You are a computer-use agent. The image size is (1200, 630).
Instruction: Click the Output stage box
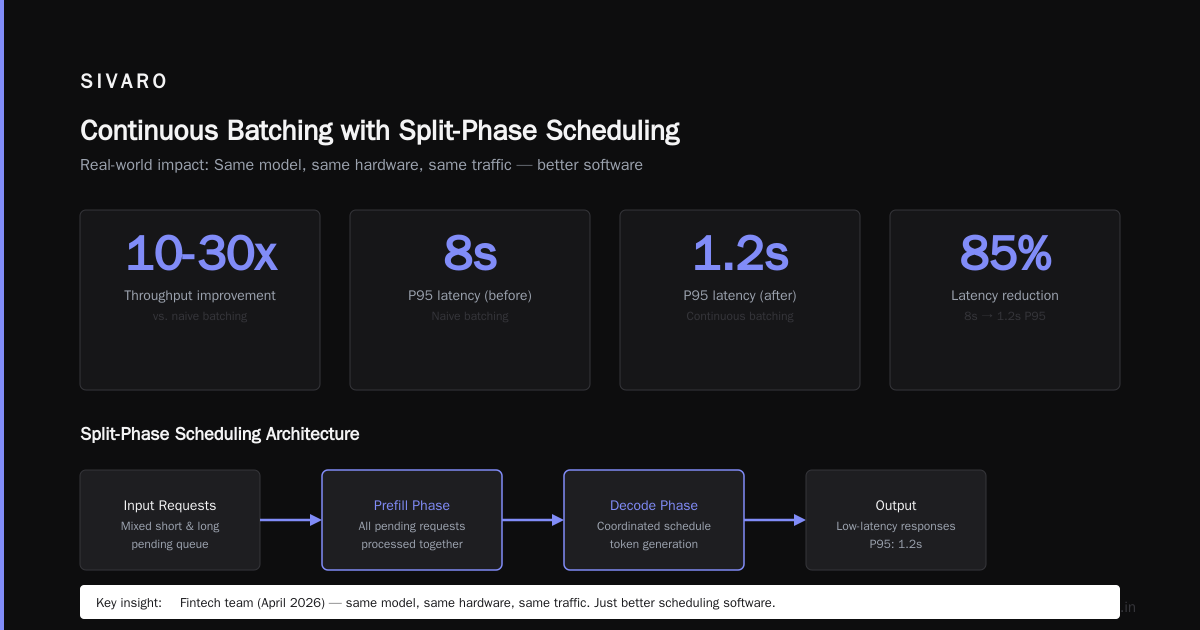pos(896,520)
